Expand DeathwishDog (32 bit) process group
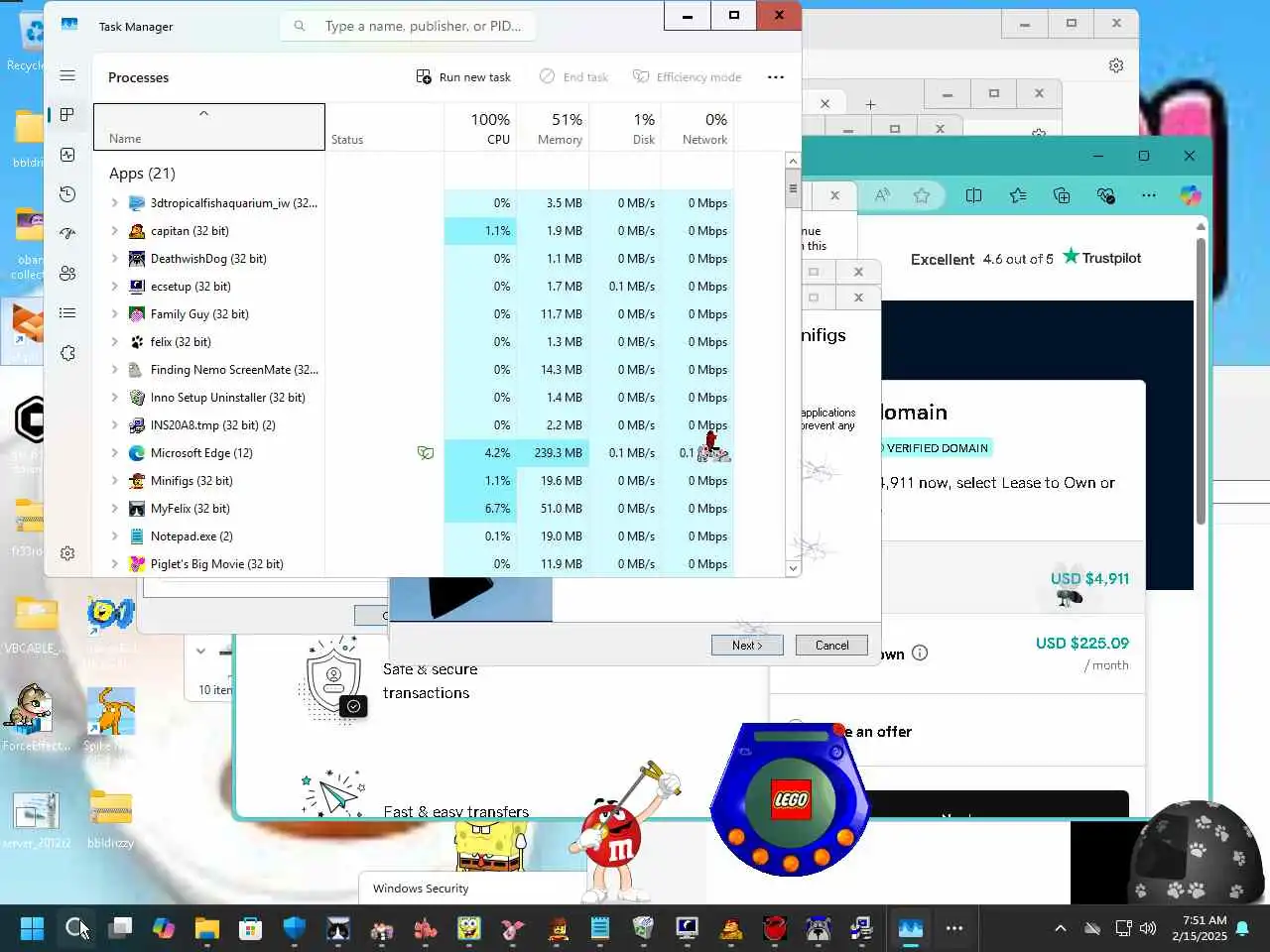Viewport: 1270px width, 952px height. coord(114,259)
